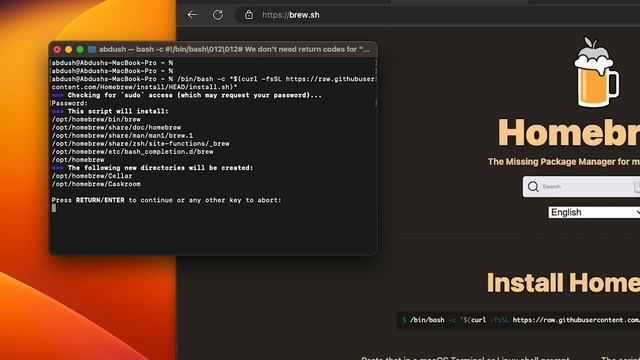Click 'The Missing Package Manager' tagline

tap(564, 162)
